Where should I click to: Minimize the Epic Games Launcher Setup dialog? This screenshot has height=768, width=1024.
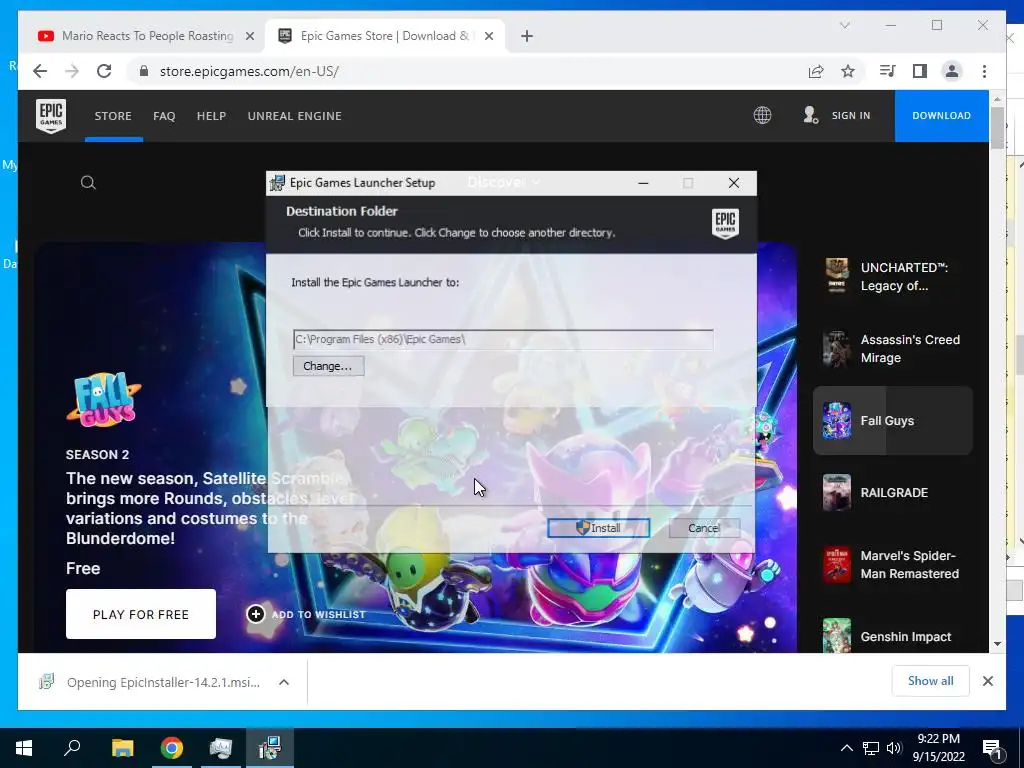(643, 184)
